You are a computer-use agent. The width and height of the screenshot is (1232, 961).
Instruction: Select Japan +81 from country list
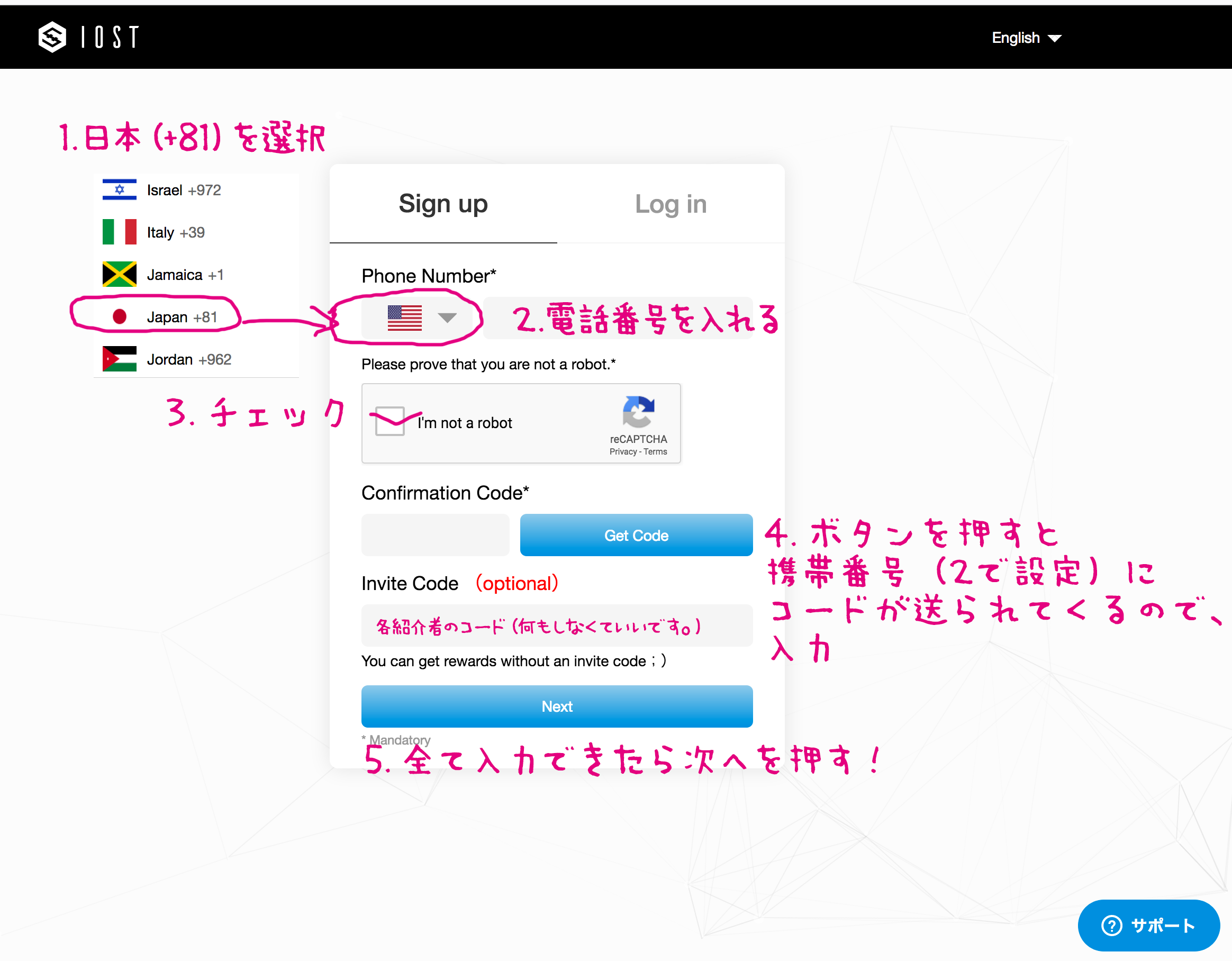click(182, 317)
